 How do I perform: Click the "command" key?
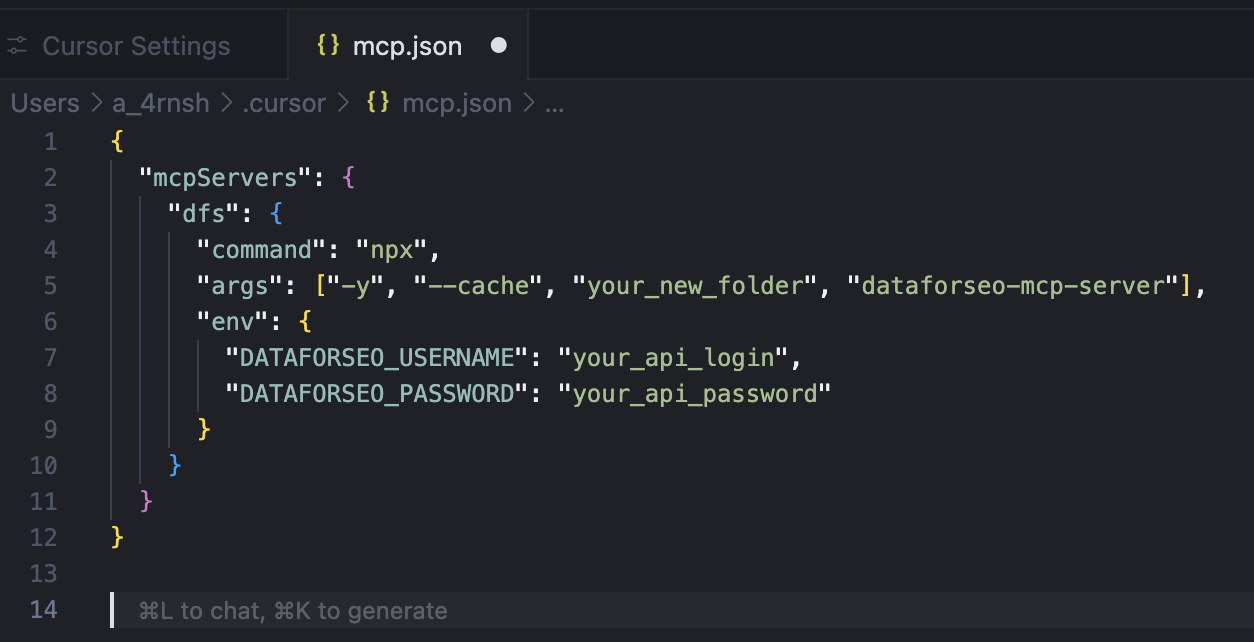(x=262, y=250)
